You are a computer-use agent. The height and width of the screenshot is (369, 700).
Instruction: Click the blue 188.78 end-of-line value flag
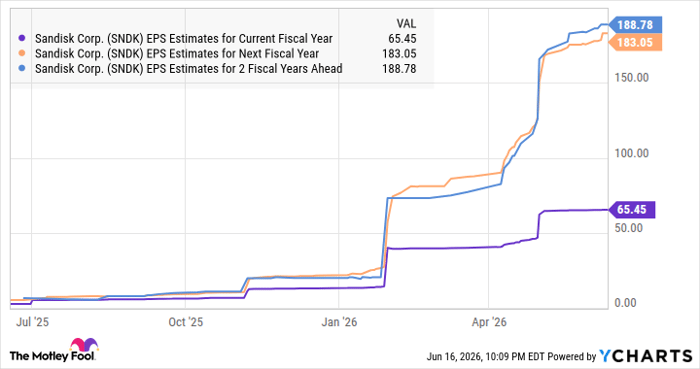tap(635, 25)
